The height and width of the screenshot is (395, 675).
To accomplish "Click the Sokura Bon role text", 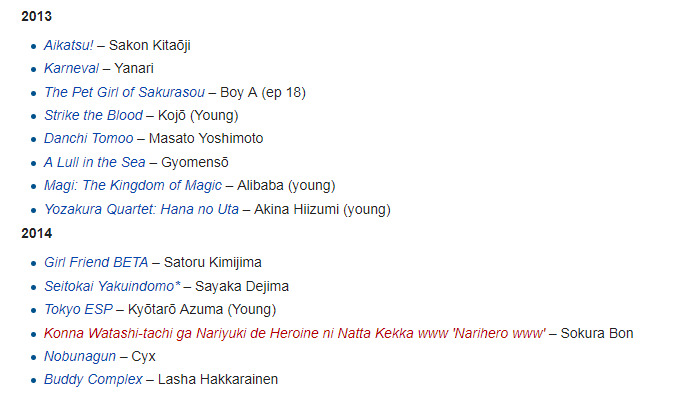I will [x=597, y=333].
